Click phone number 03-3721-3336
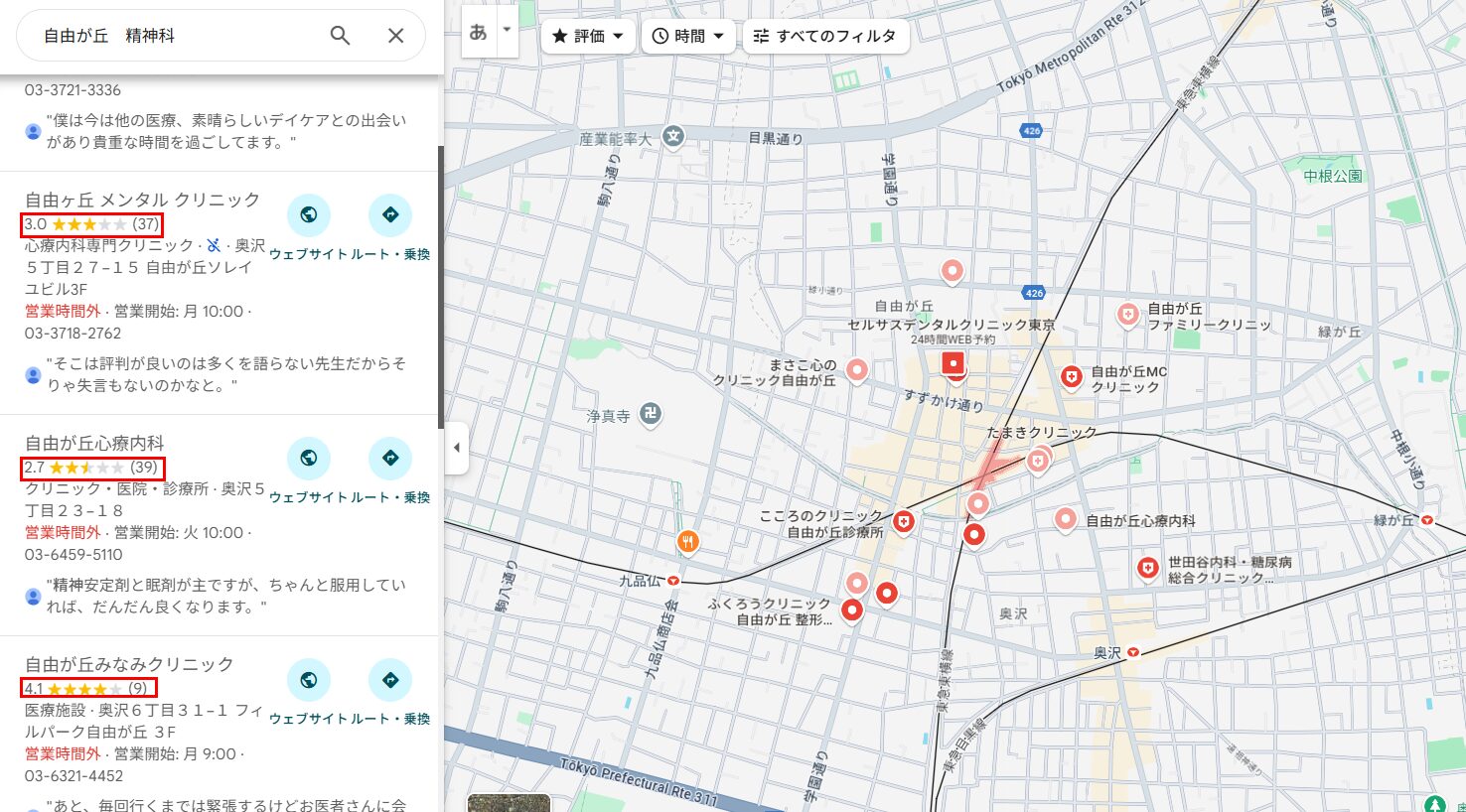This screenshot has height=812, width=1466. tap(73, 90)
